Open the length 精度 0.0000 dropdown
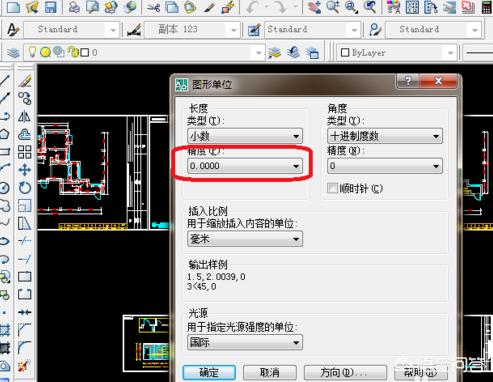Screen dimensions: 493x382 tap(245, 166)
